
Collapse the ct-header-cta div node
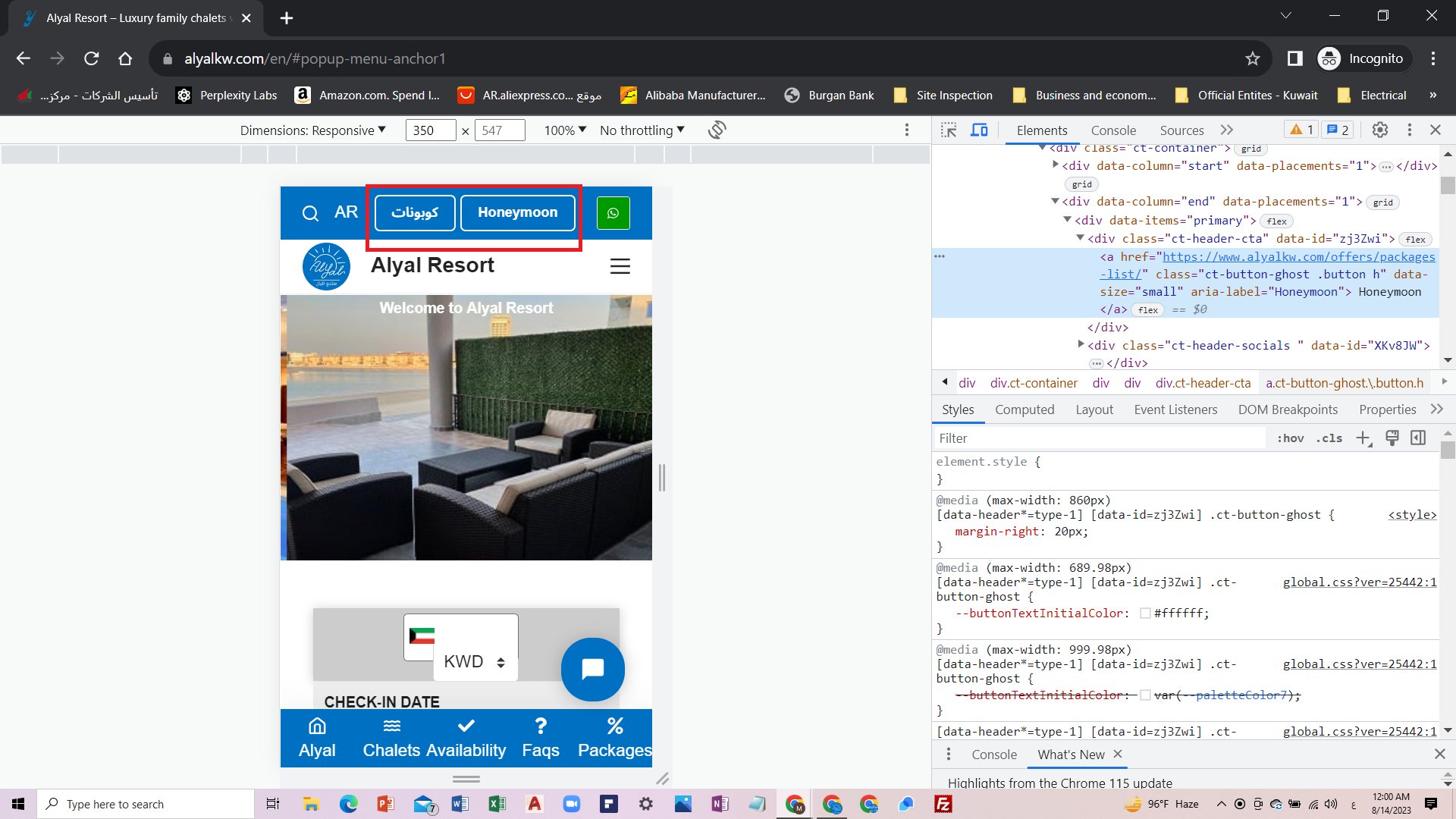coord(1080,237)
